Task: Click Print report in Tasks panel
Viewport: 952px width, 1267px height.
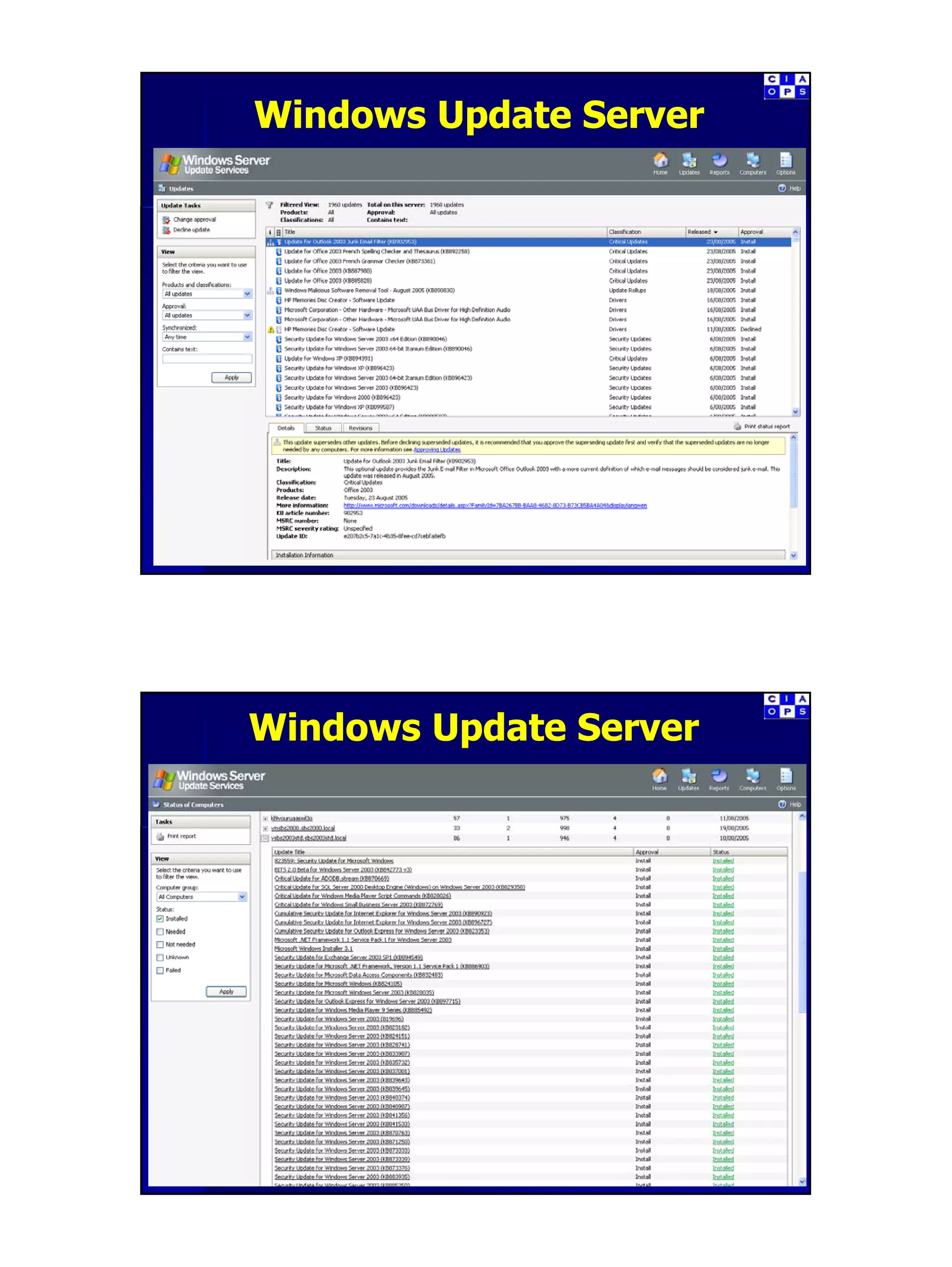Action: click(181, 836)
